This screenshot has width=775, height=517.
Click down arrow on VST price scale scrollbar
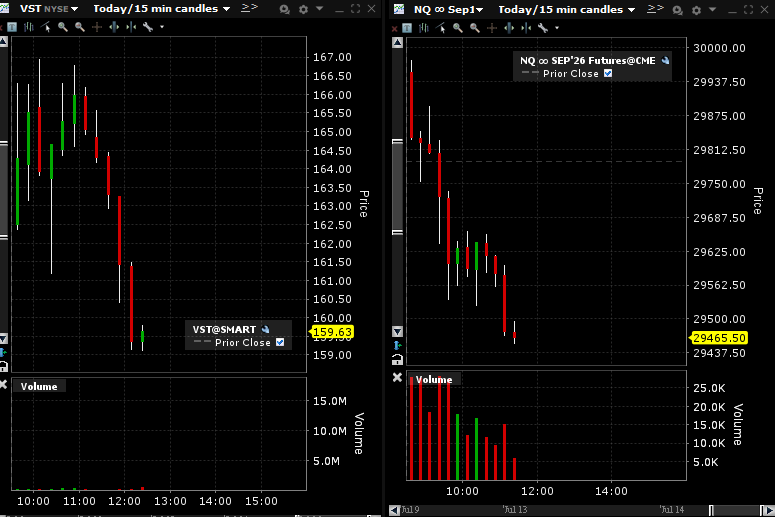click(3, 339)
